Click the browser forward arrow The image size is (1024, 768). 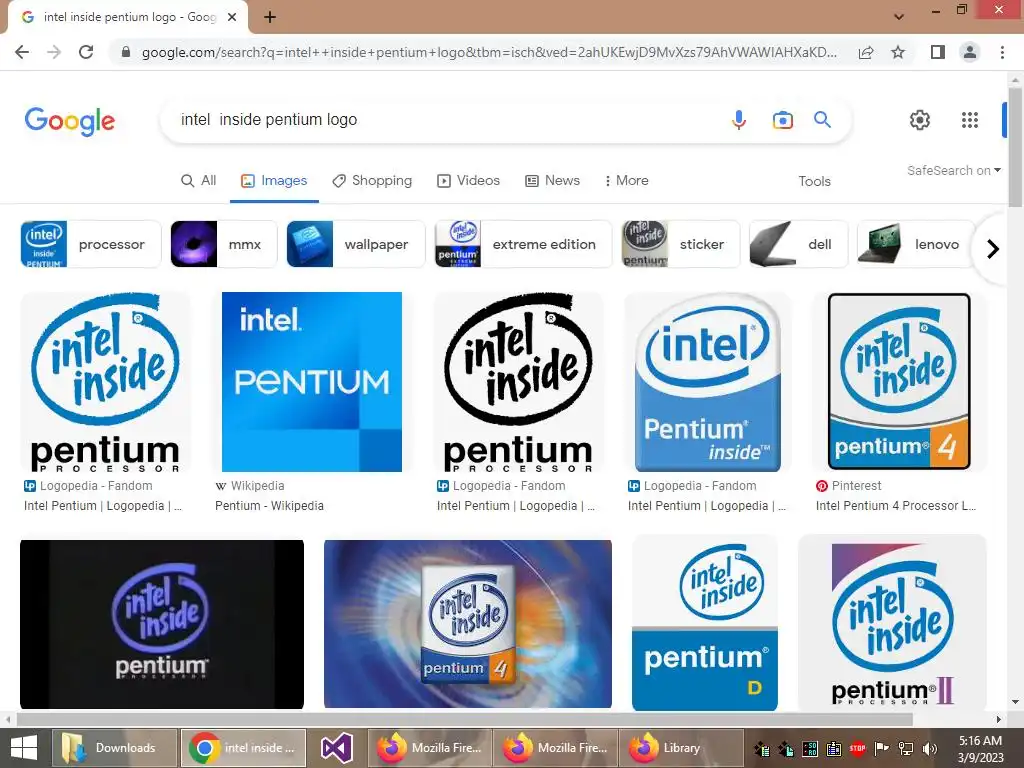54,52
